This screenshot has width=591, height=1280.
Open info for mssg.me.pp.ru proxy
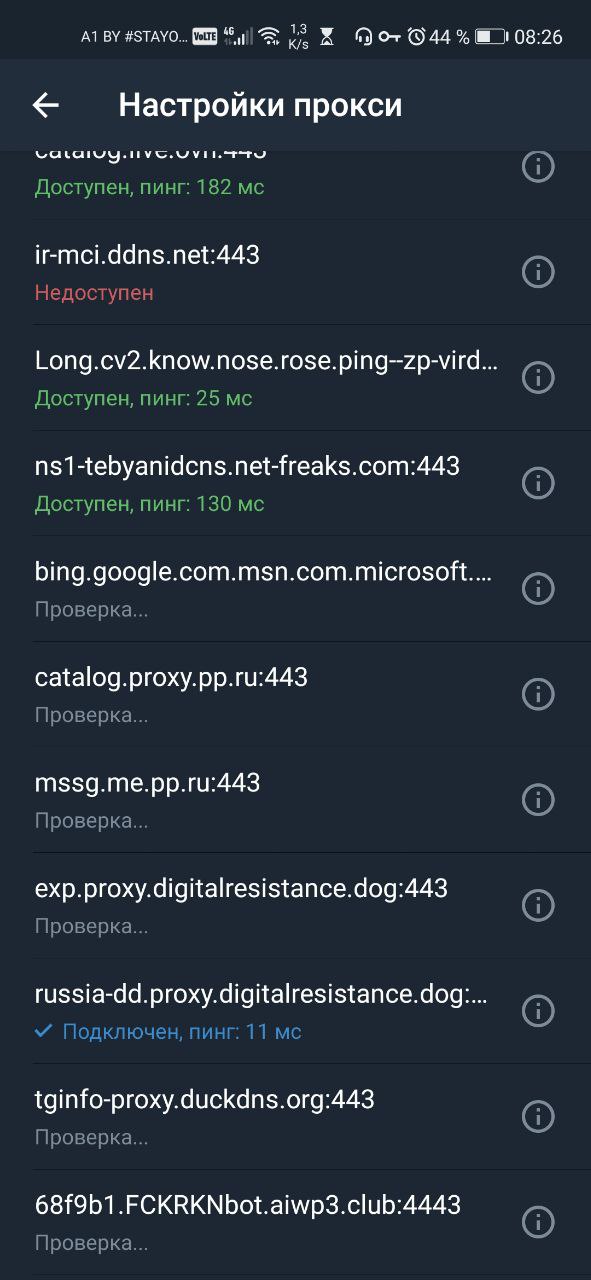point(538,800)
